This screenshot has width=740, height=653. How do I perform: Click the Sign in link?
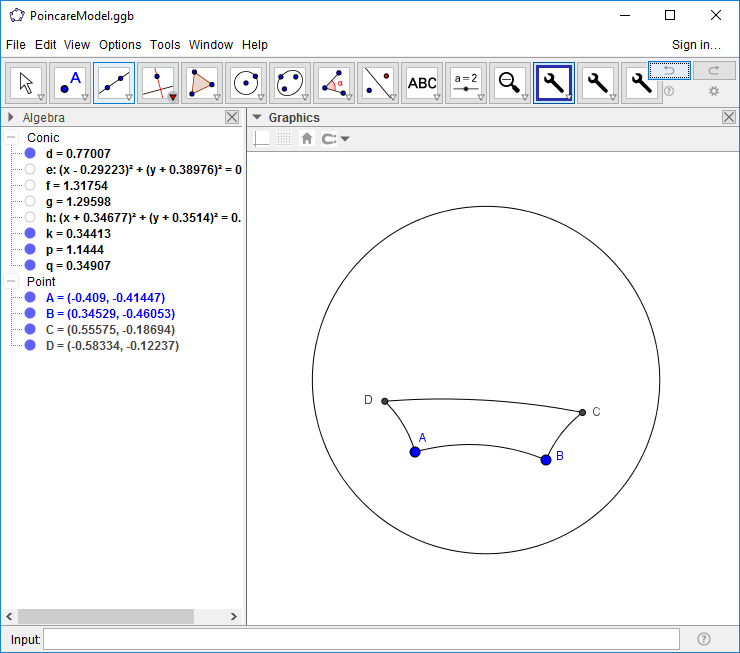coord(696,45)
